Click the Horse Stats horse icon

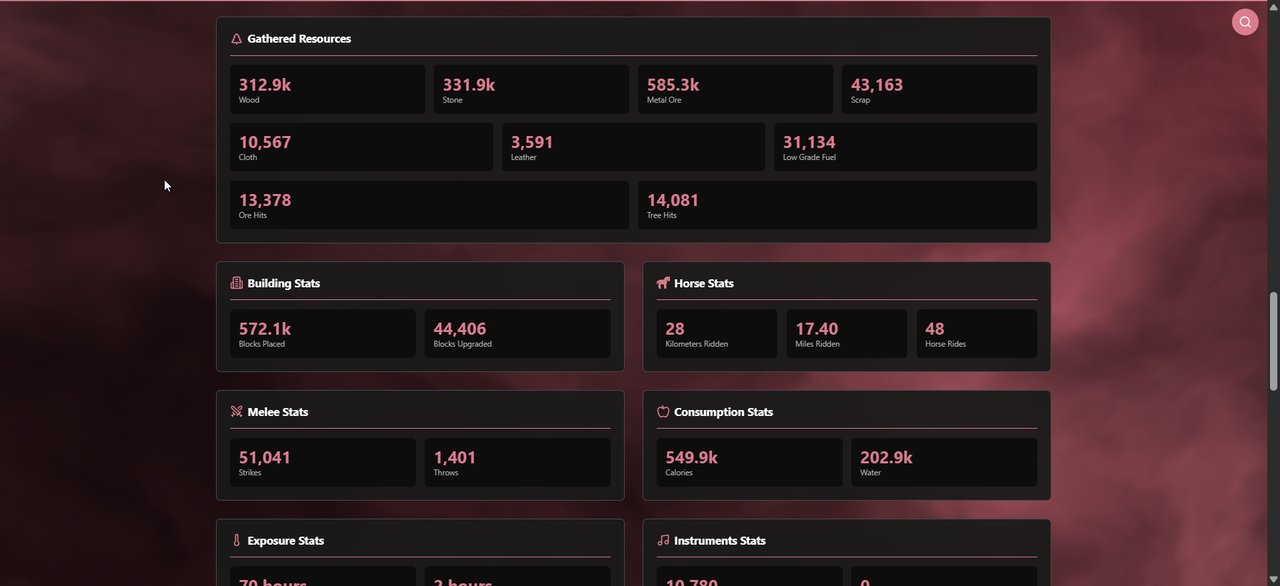click(x=663, y=283)
